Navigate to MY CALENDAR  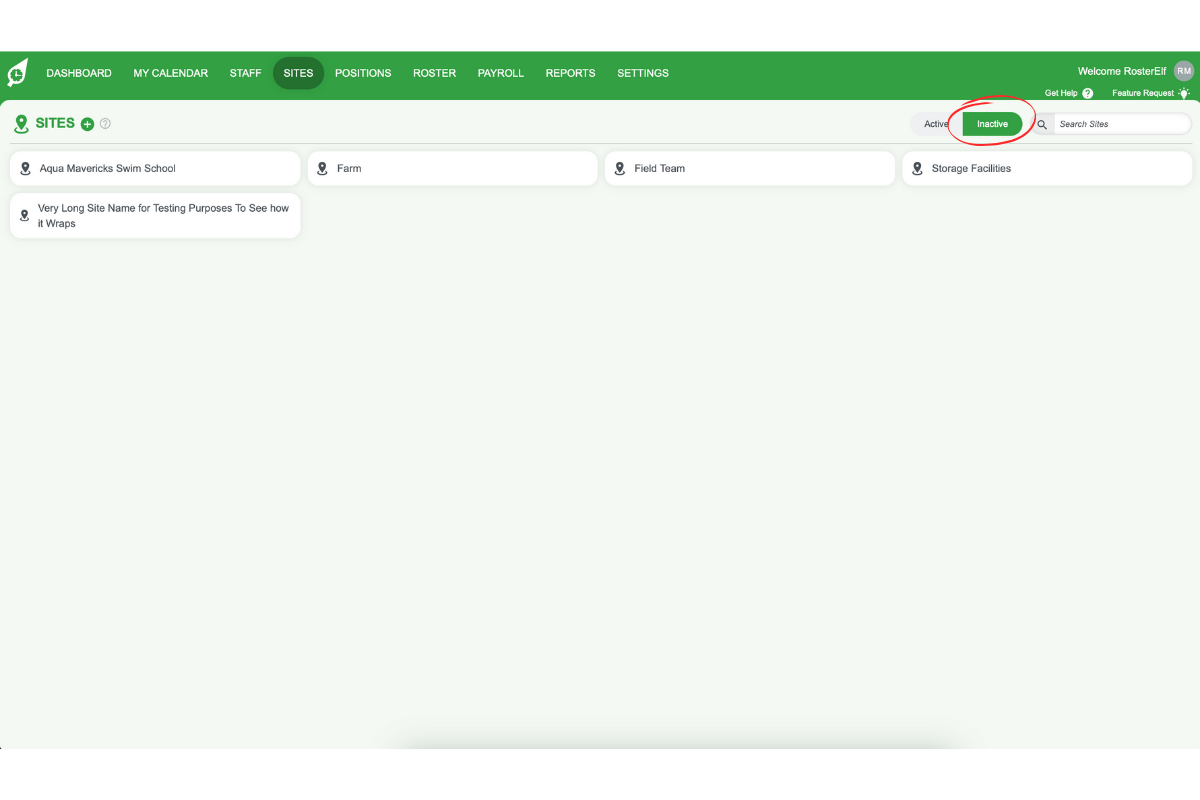click(x=170, y=73)
